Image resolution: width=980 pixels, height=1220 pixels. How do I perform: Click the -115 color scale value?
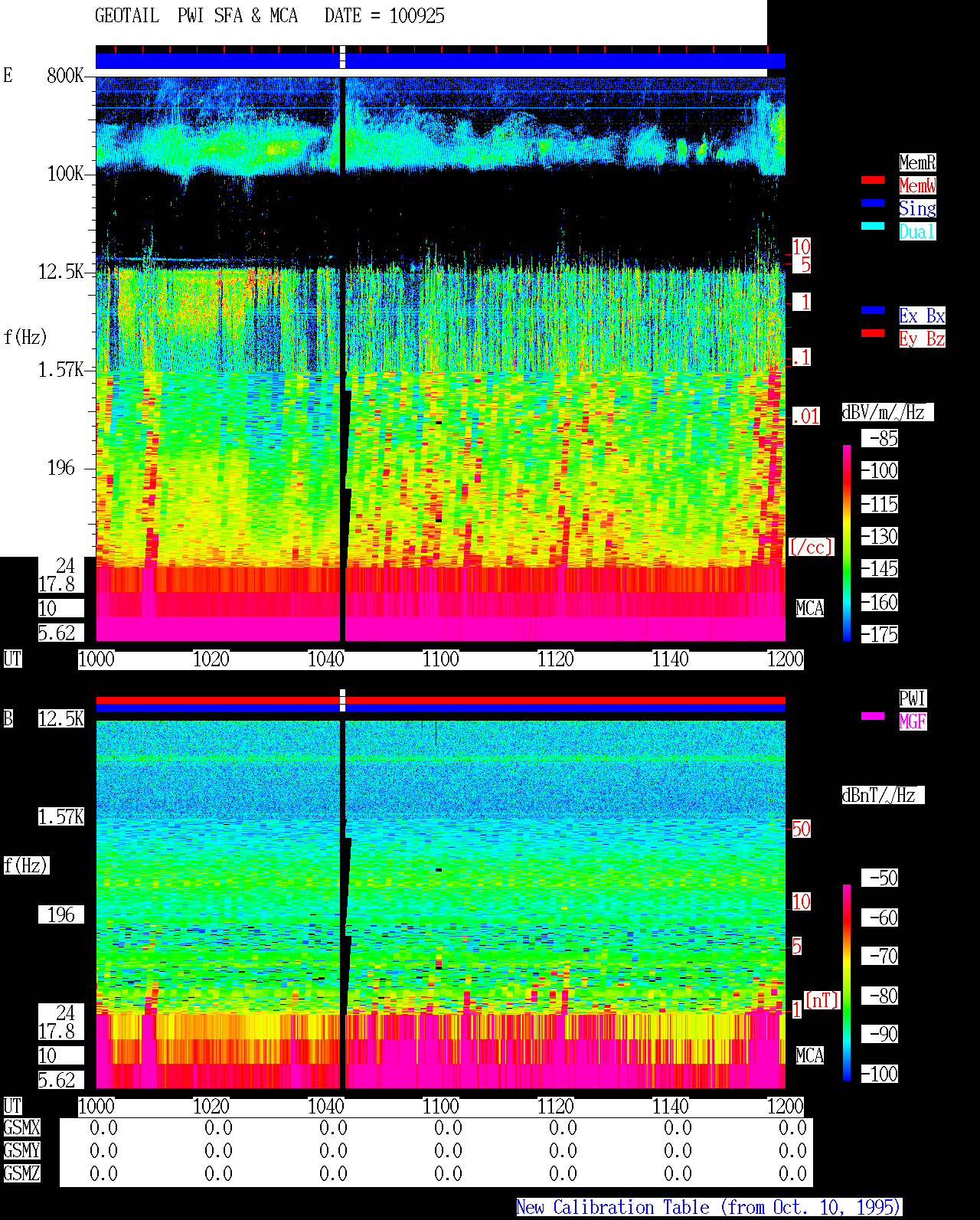pyautogui.click(x=880, y=505)
